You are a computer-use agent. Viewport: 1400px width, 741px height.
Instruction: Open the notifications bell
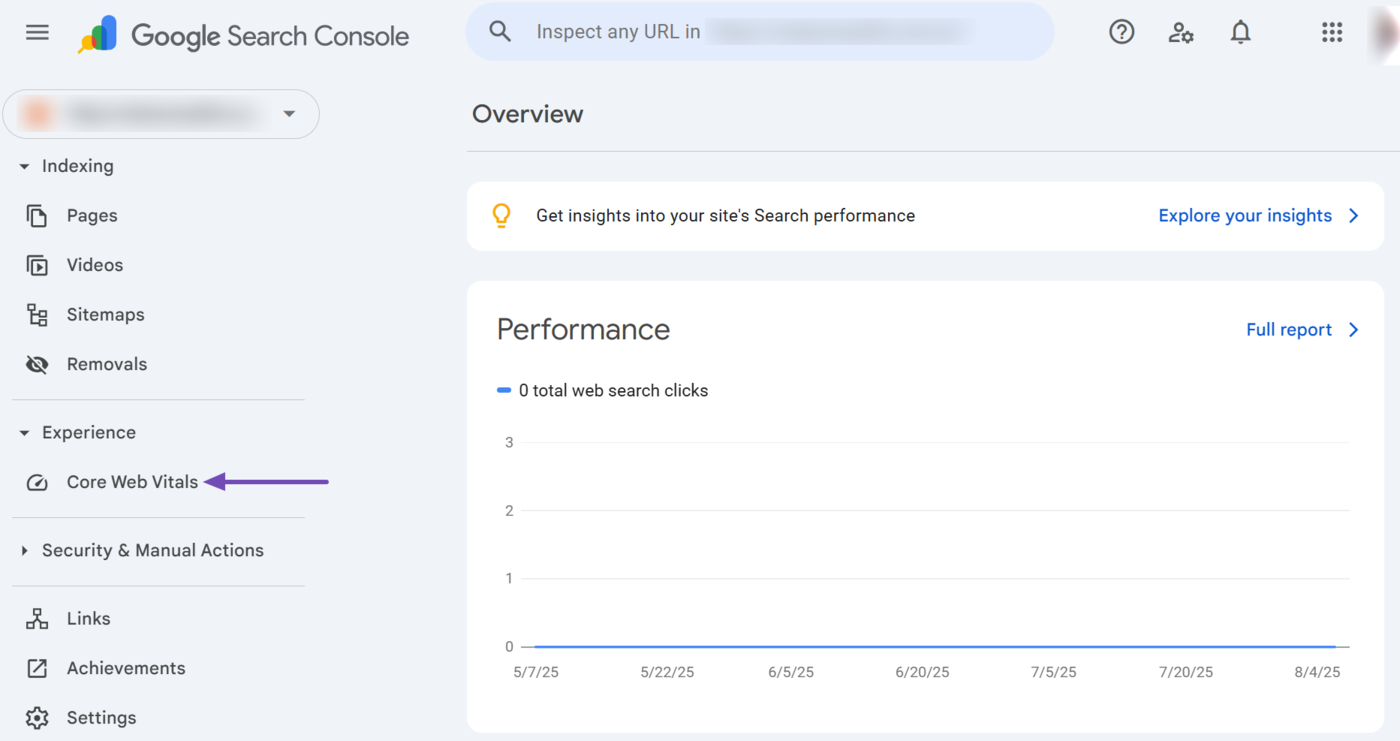1240,33
